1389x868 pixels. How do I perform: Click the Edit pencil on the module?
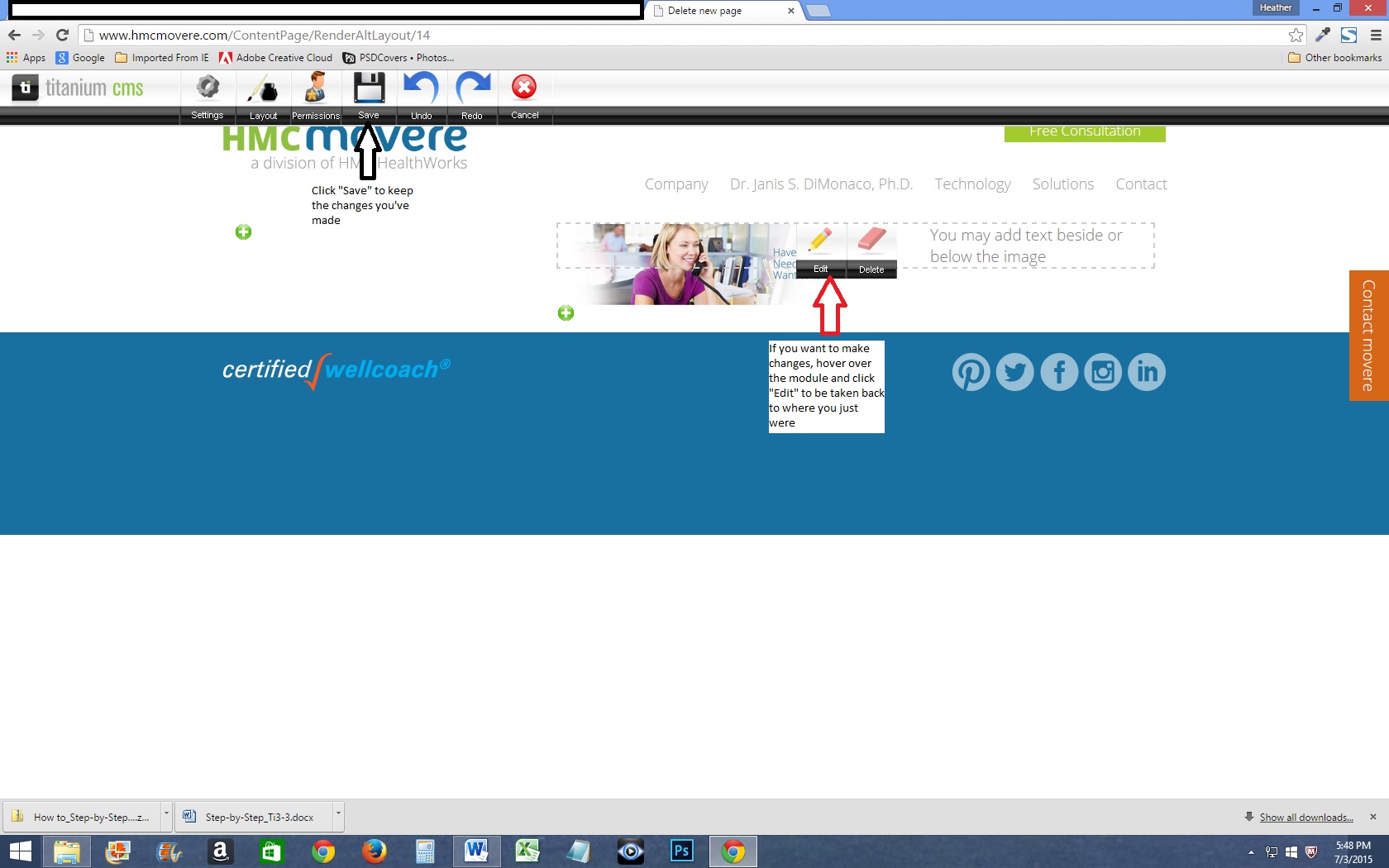click(x=820, y=243)
